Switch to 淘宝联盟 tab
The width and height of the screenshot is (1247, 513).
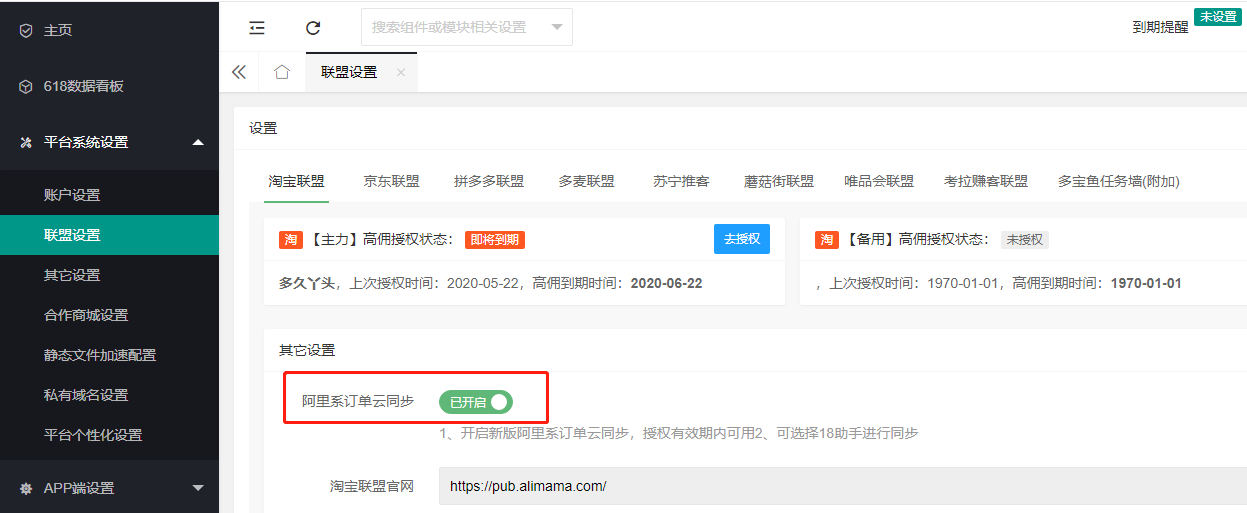tap(296, 181)
